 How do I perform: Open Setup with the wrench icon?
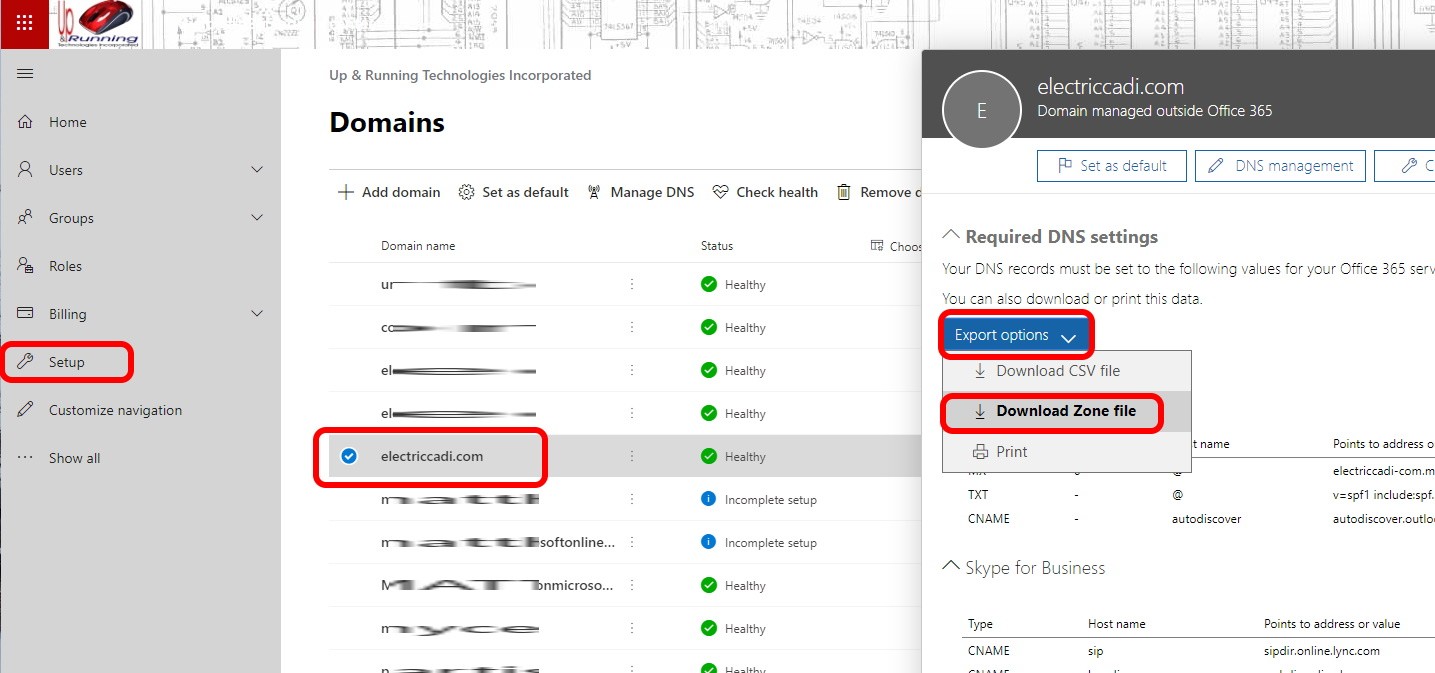pyautogui.click(x=26, y=362)
